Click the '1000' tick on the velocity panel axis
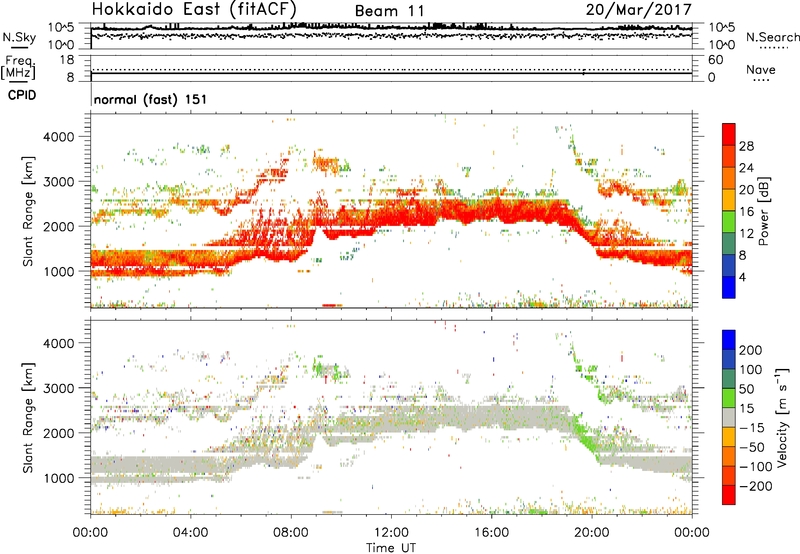This screenshot has width=800, height=554. (x=59, y=478)
